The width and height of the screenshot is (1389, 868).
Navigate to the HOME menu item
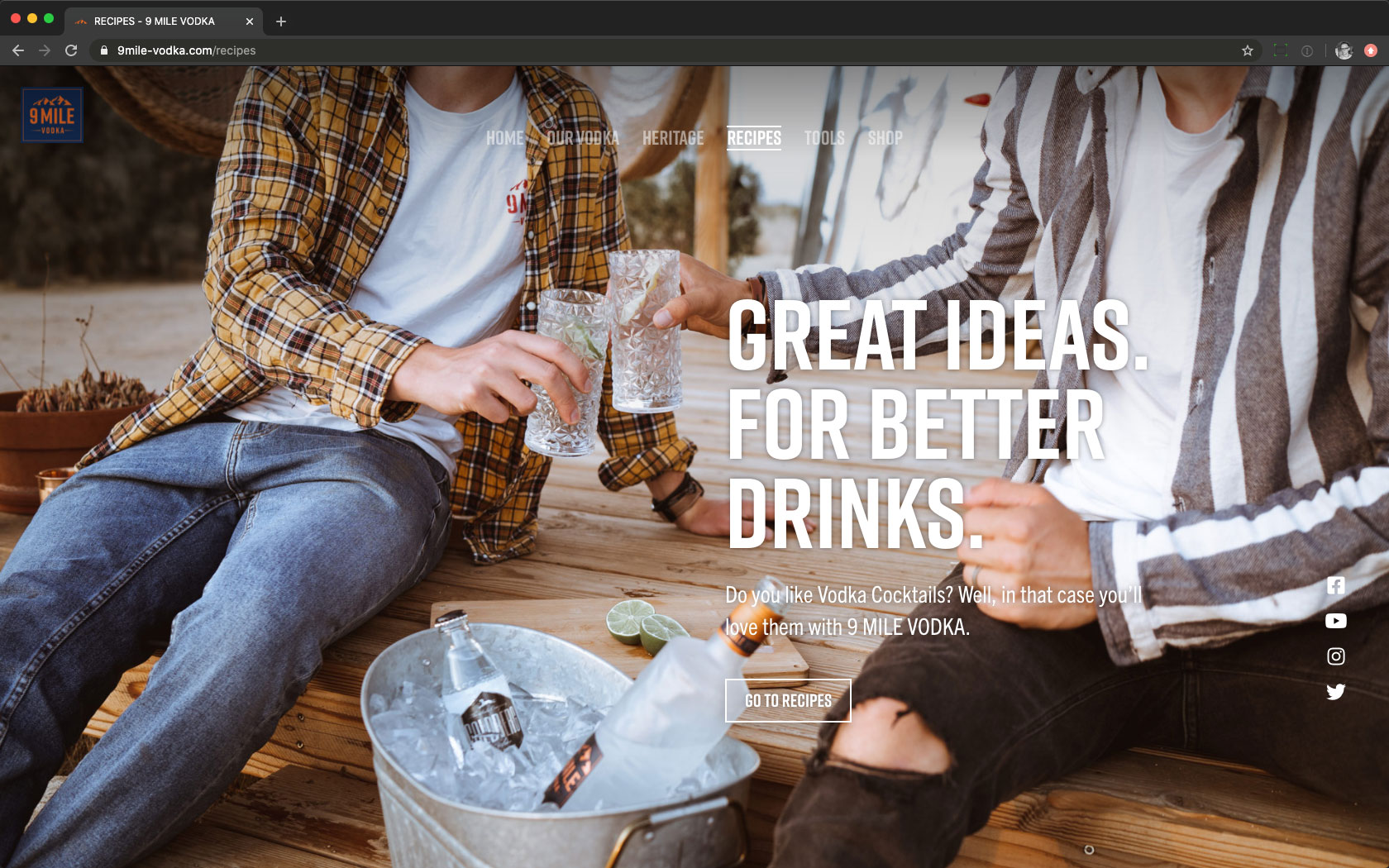[x=504, y=138]
